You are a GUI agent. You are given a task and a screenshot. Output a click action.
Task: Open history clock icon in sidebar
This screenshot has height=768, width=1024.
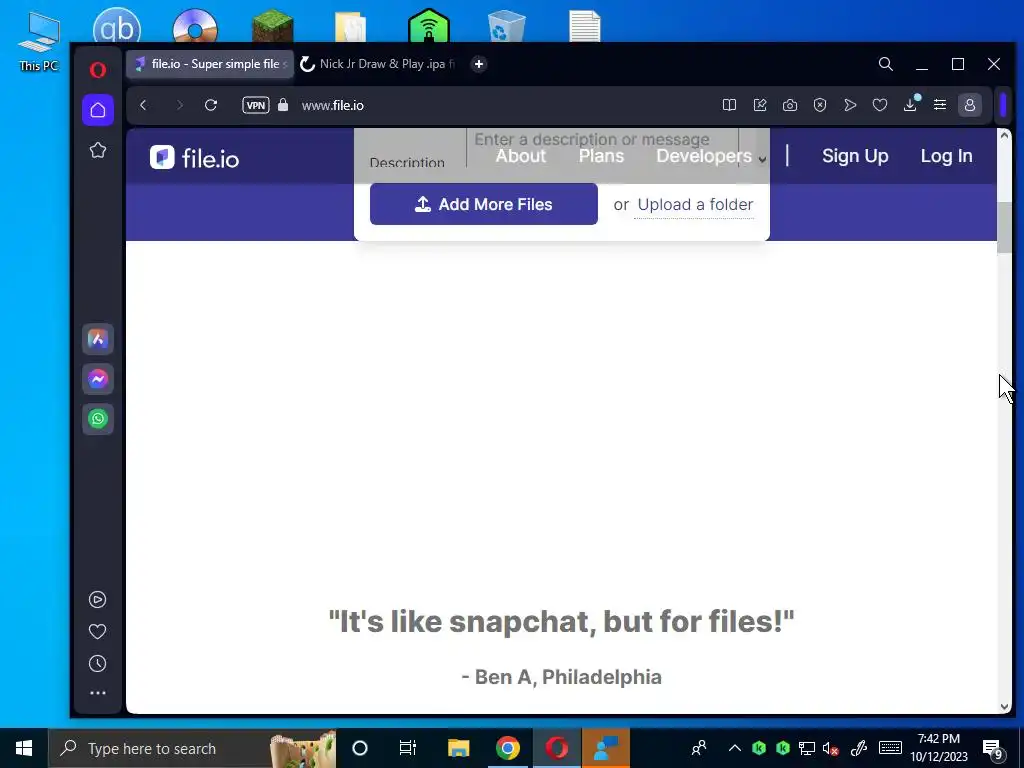97,664
